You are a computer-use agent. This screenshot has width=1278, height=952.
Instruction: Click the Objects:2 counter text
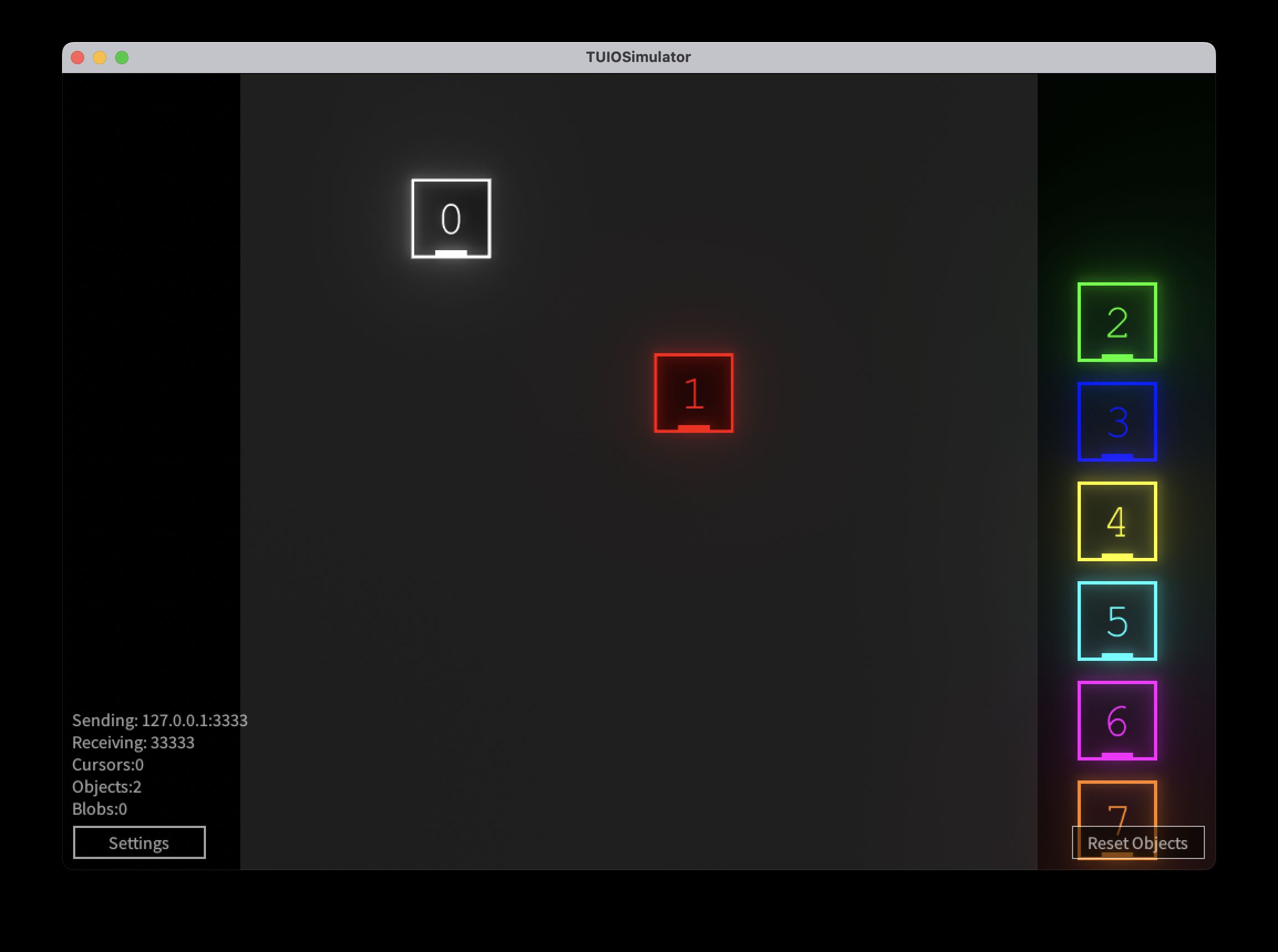point(107,787)
